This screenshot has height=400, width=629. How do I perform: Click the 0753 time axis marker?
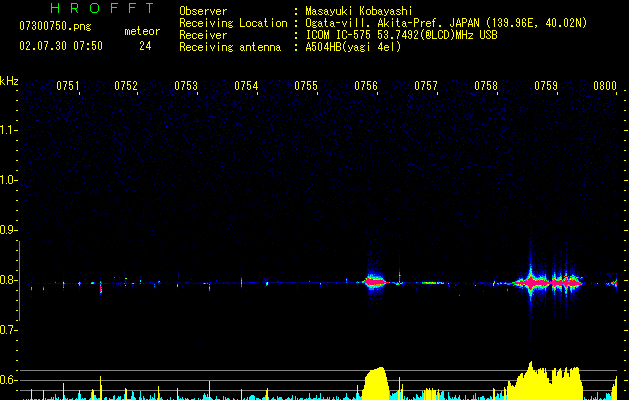tap(186, 86)
